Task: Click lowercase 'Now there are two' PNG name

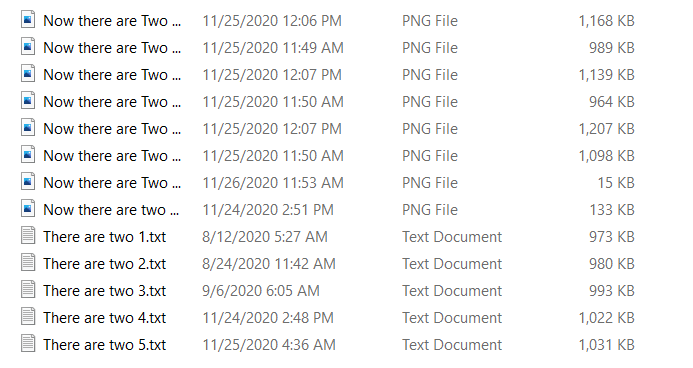Action: click(111, 210)
